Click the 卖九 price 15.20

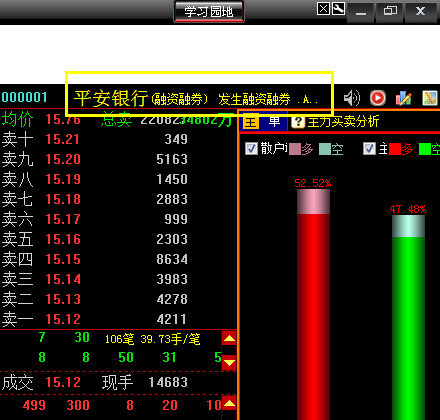tap(63, 159)
